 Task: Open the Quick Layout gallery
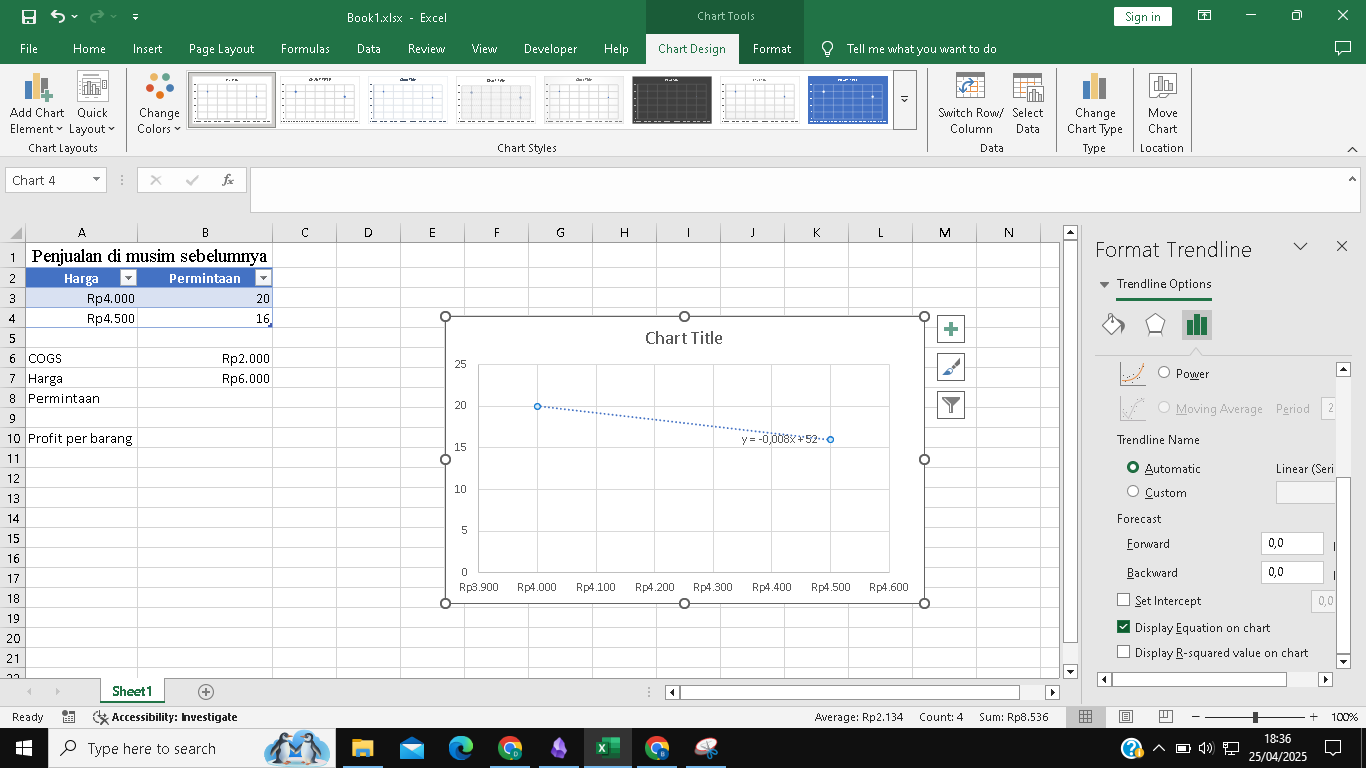coord(92,104)
